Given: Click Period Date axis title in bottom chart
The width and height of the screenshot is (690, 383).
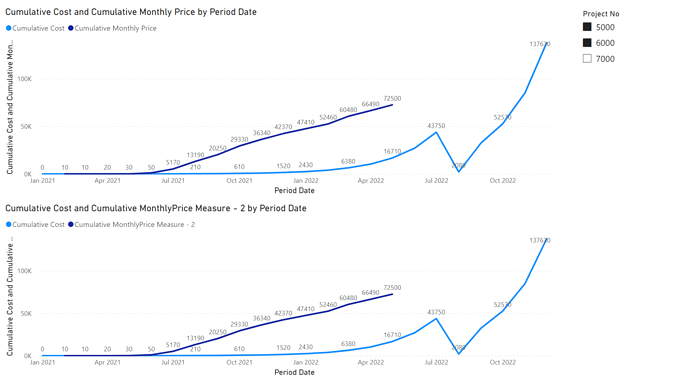Looking at the screenshot, I should 294,372.
